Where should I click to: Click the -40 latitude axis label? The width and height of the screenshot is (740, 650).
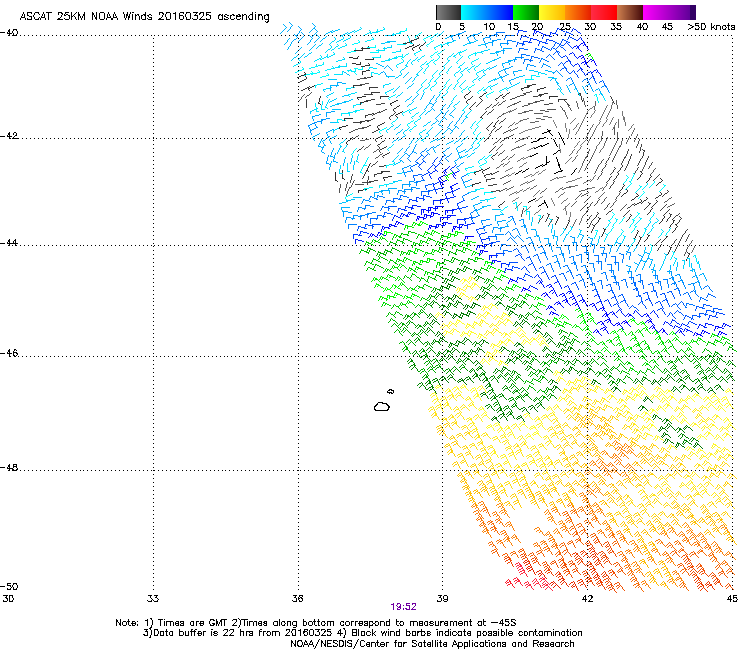click(9, 33)
